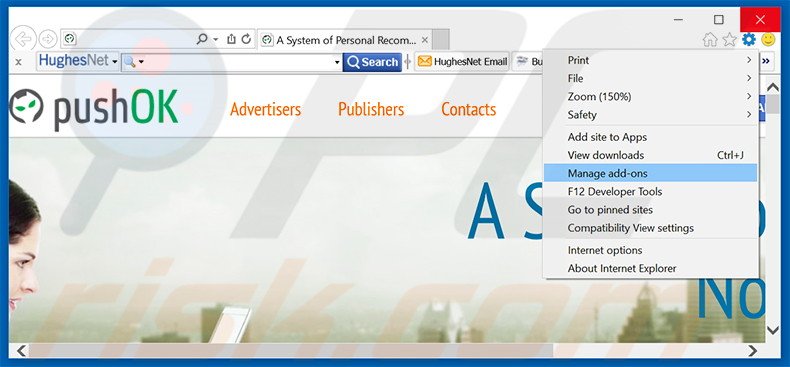790x367 pixels.
Task: Open 'Internet options'
Action: tap(650, 250)
